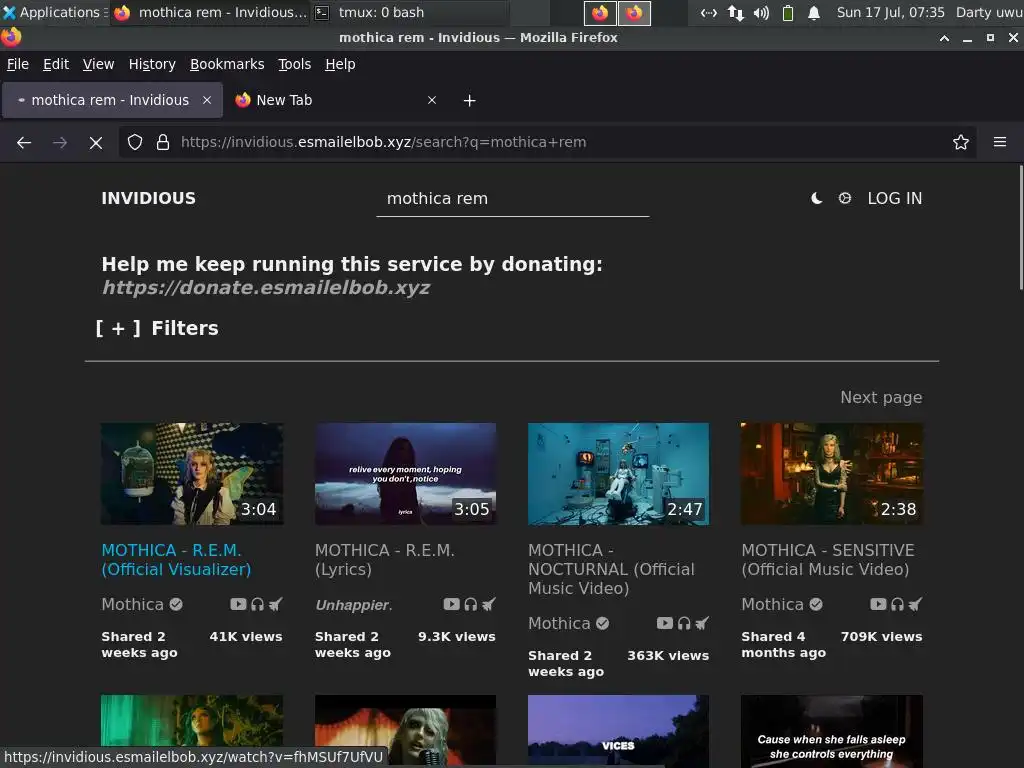Open Mothica channel under R.E.M. Visualizer
Screen dimensions: 1024x768
tap(142, 604)
